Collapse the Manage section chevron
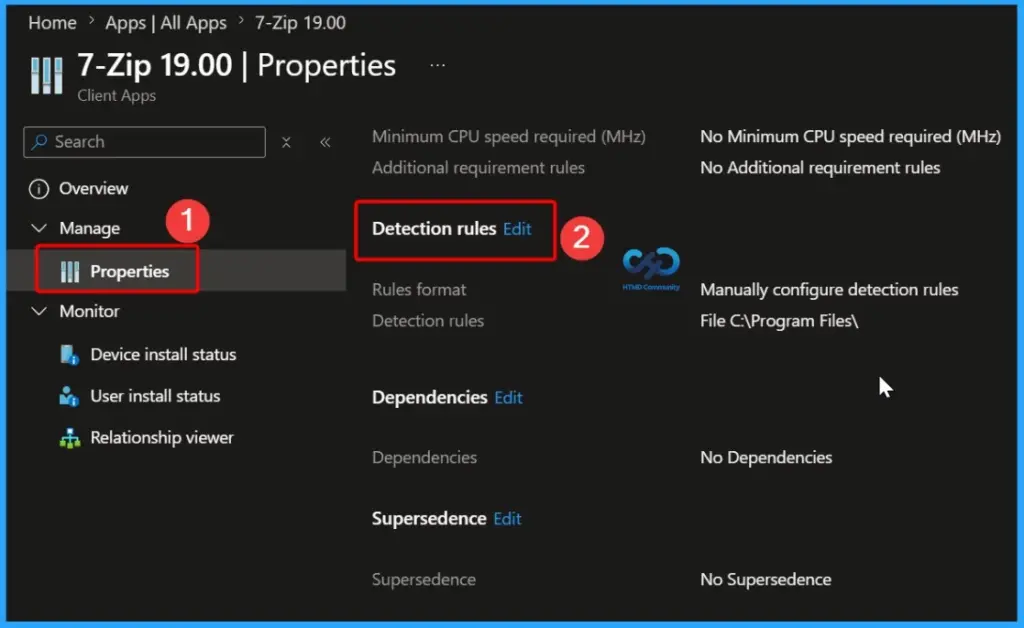This screenshot has height=628, width=1024. click(x=39, y=228)
